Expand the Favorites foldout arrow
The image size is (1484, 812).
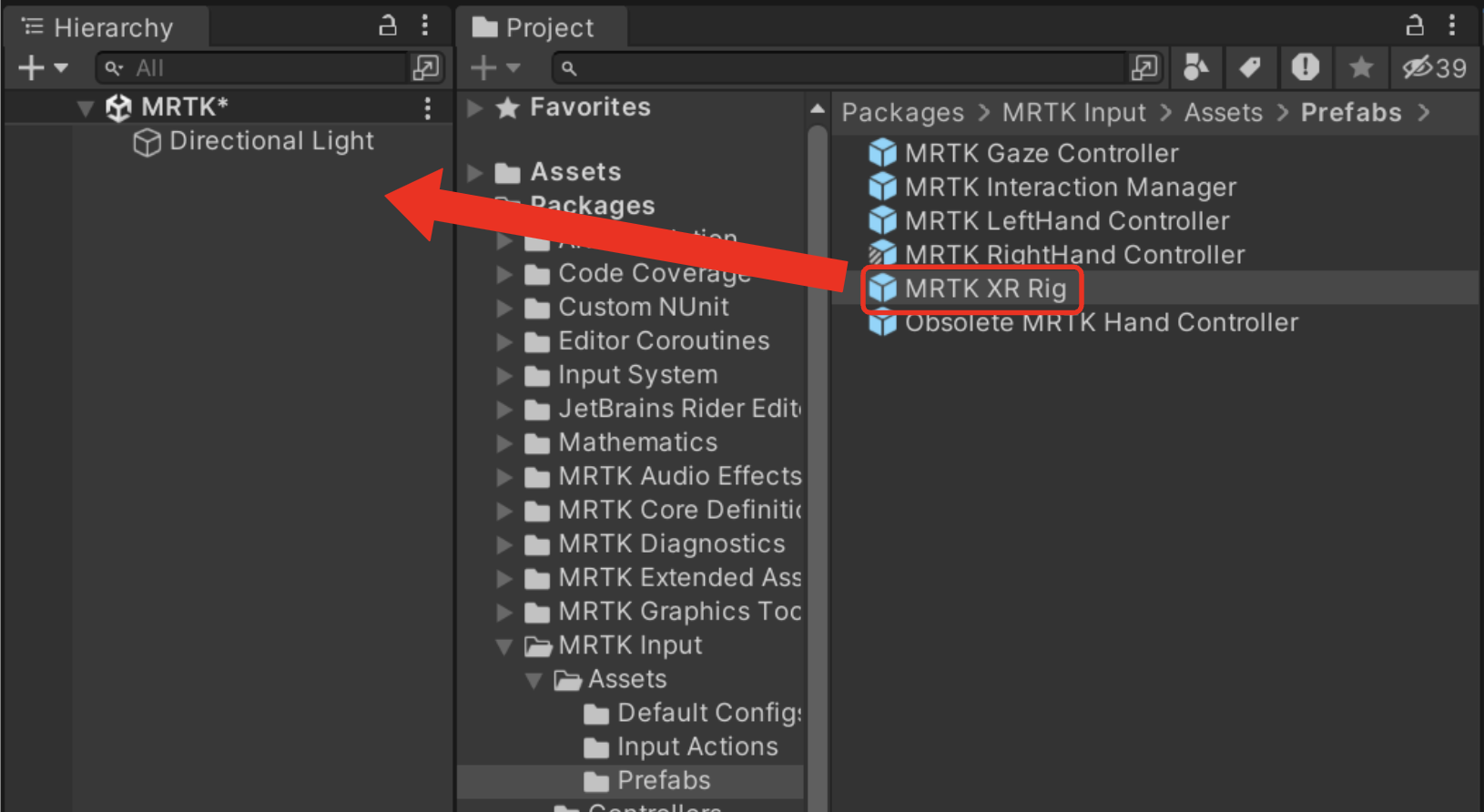click(474, 108)
